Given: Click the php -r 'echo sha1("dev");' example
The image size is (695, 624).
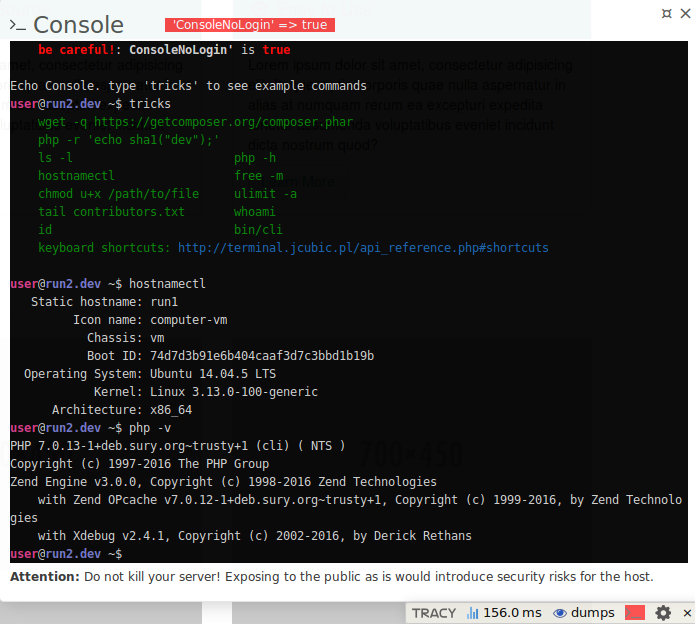Looking at the screenshot, I should pyautogui.click(x=129, y=140).
